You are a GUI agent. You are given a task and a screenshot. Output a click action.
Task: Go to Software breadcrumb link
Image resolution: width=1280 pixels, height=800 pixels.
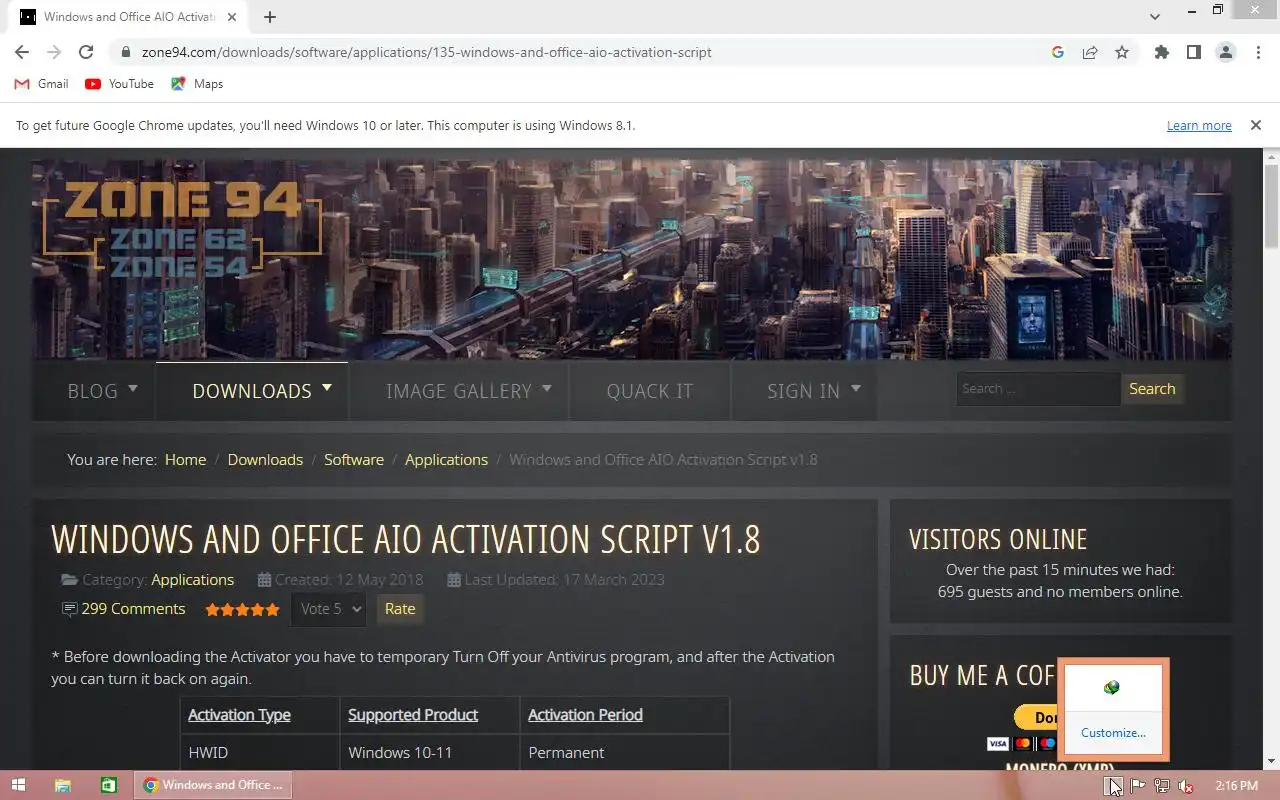pos(354,460)
